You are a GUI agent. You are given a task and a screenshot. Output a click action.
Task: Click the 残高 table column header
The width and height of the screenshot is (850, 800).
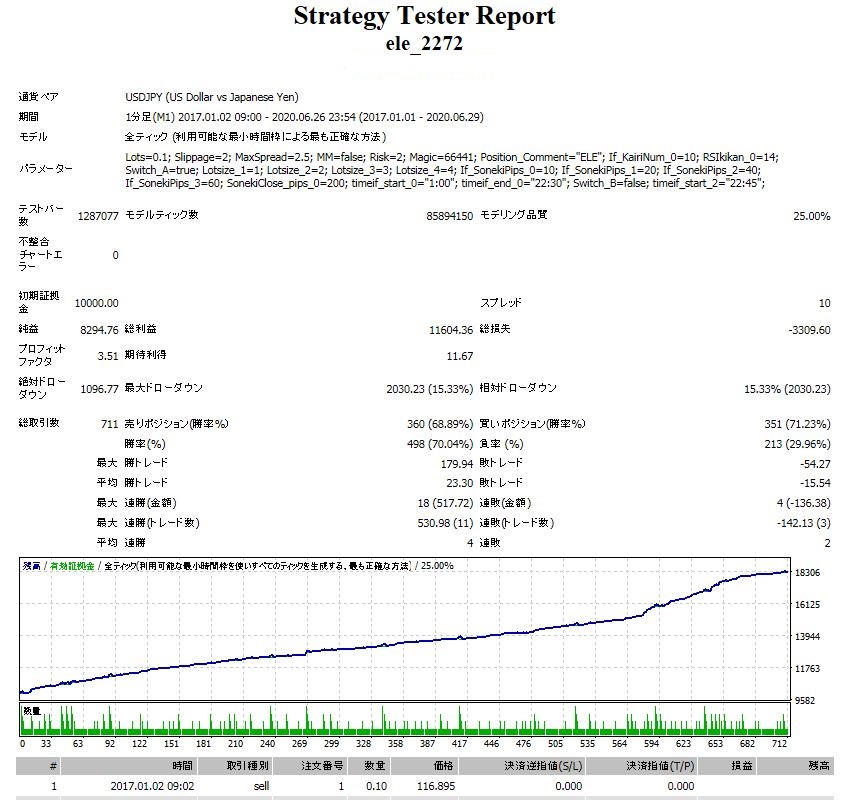pos(795,766)
